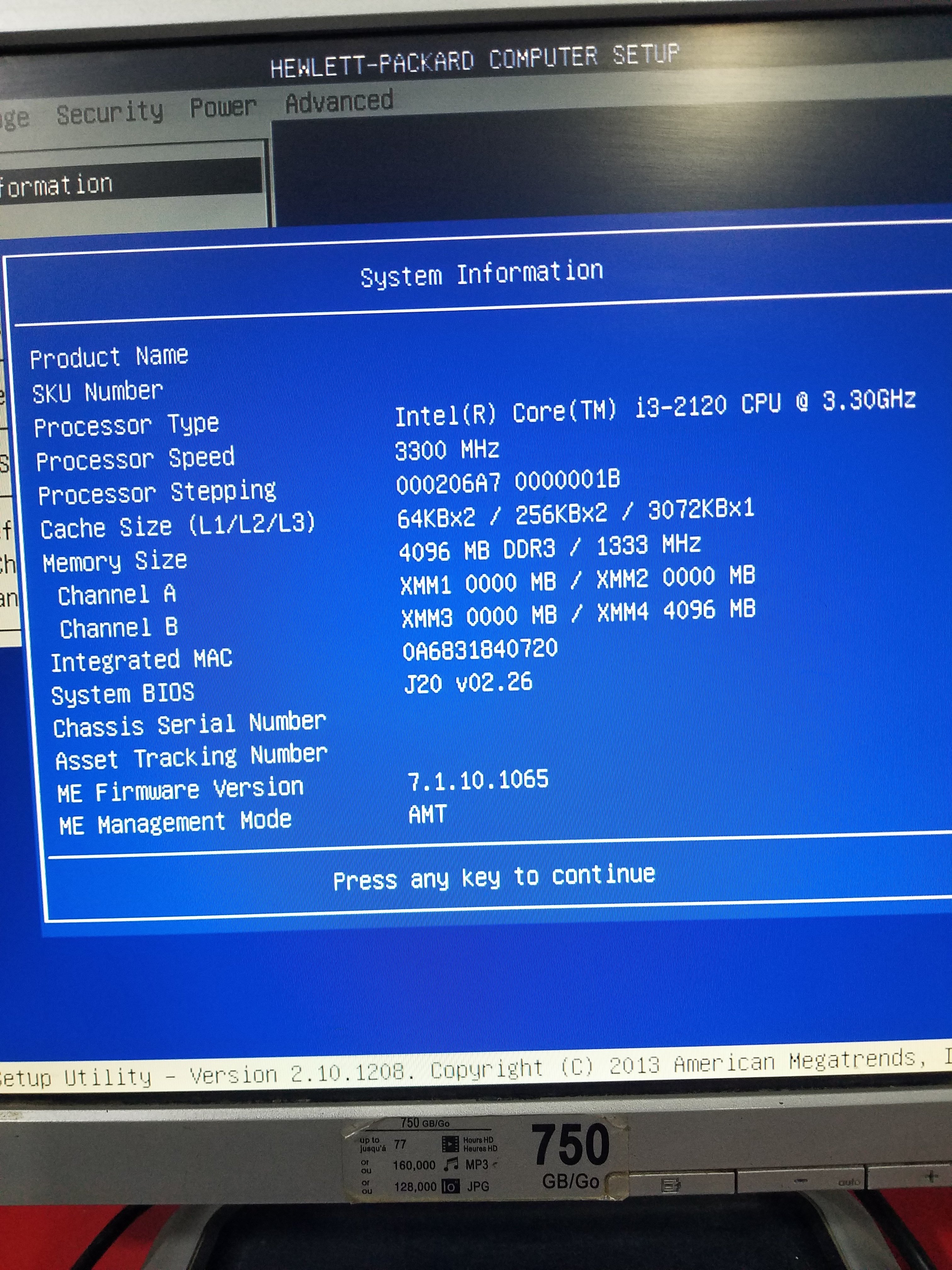Viewport: 952px width, 1270px height.
Task: Click the BIOS version 'J20 v02.26'
Action: pos(469,683)
